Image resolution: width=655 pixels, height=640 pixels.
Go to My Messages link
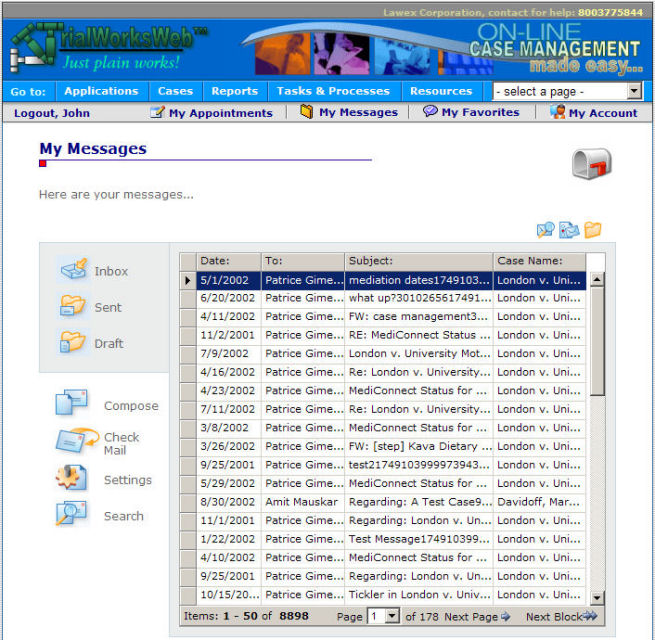[x=358, y=112]
